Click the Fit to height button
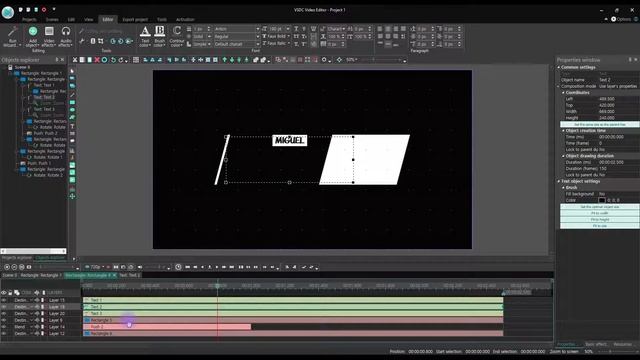 pyautogui.click(x=600, y=220)
